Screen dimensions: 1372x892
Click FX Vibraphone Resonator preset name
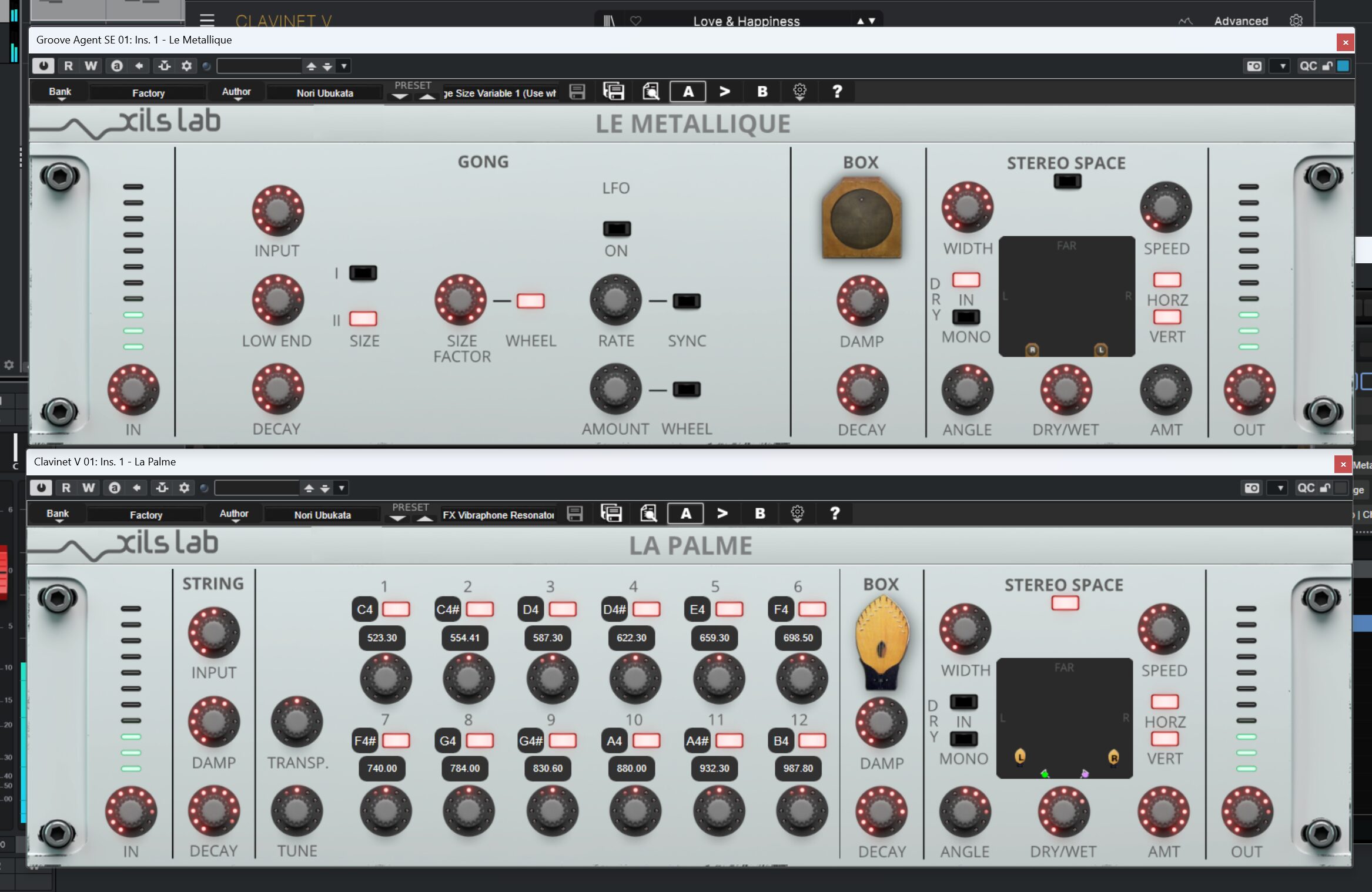pyautogui.click(x=498, y=515)
